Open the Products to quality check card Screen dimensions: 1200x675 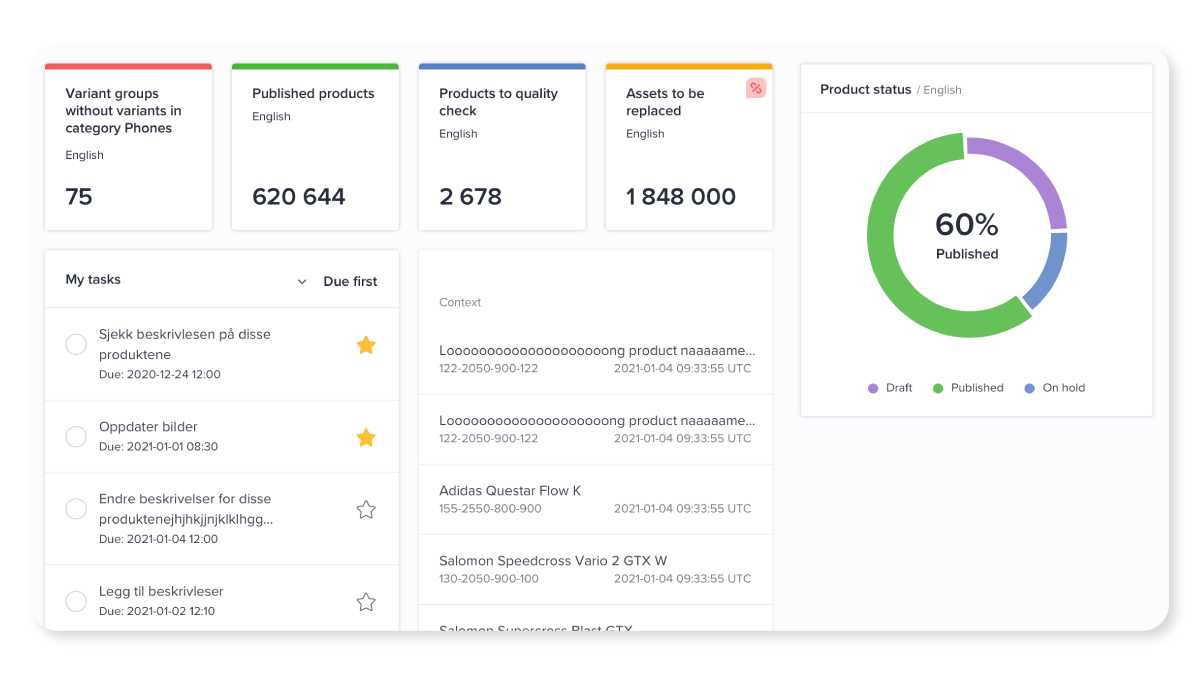(502, 148)
